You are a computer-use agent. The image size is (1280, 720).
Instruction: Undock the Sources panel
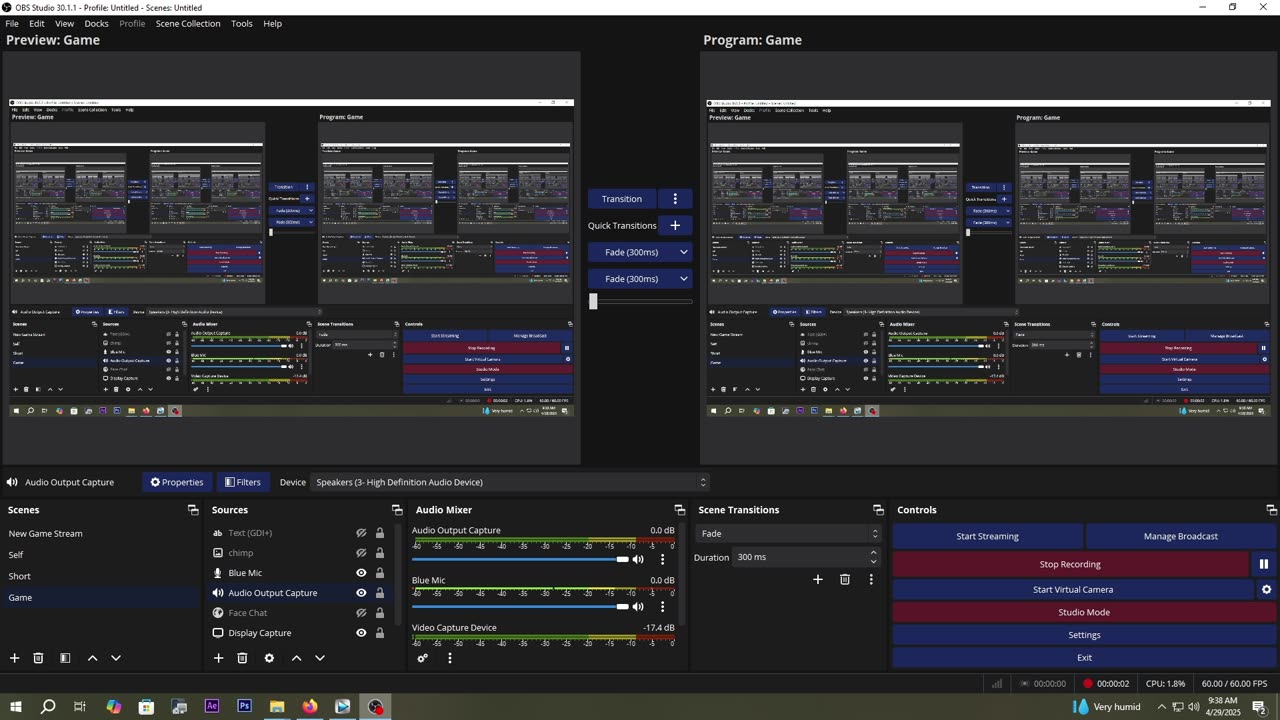(x=397, y=510)
